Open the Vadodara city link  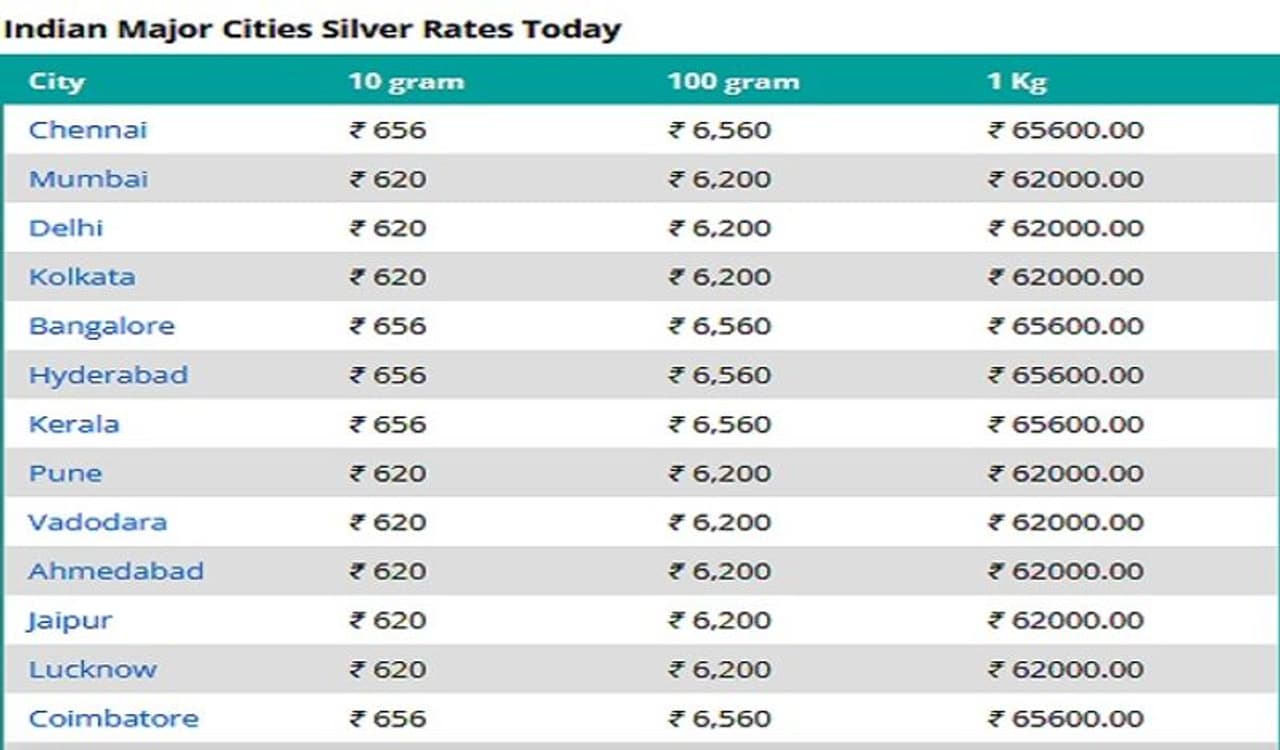(x=98, y=522)
